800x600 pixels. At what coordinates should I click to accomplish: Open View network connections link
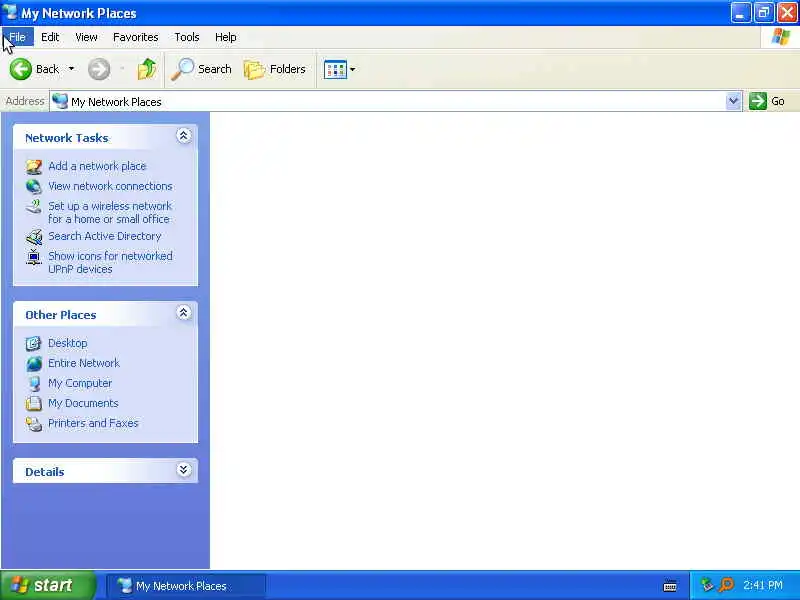tap(110, 186)
